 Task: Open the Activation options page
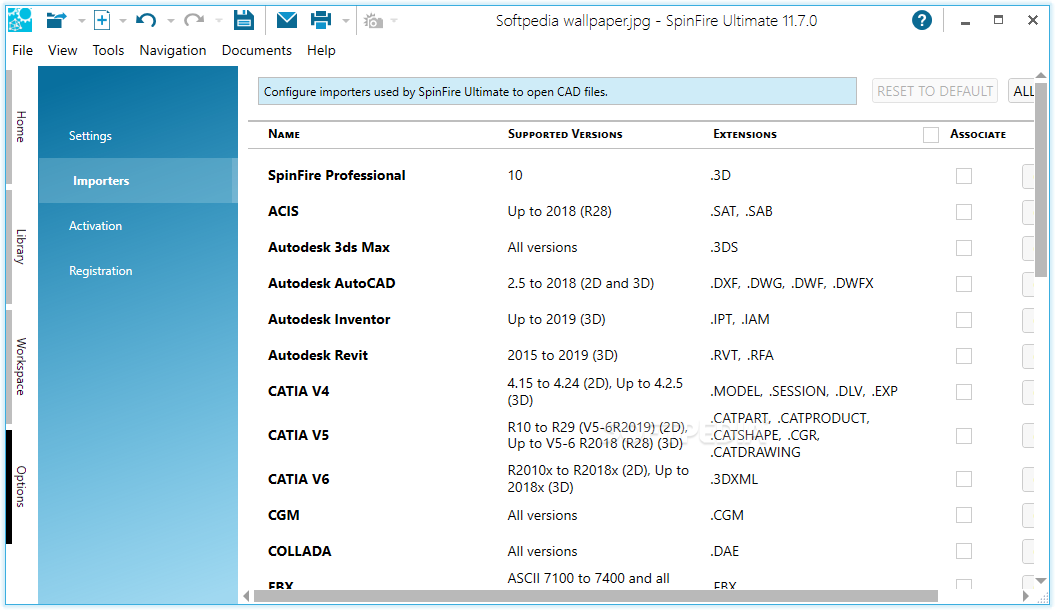138,226
